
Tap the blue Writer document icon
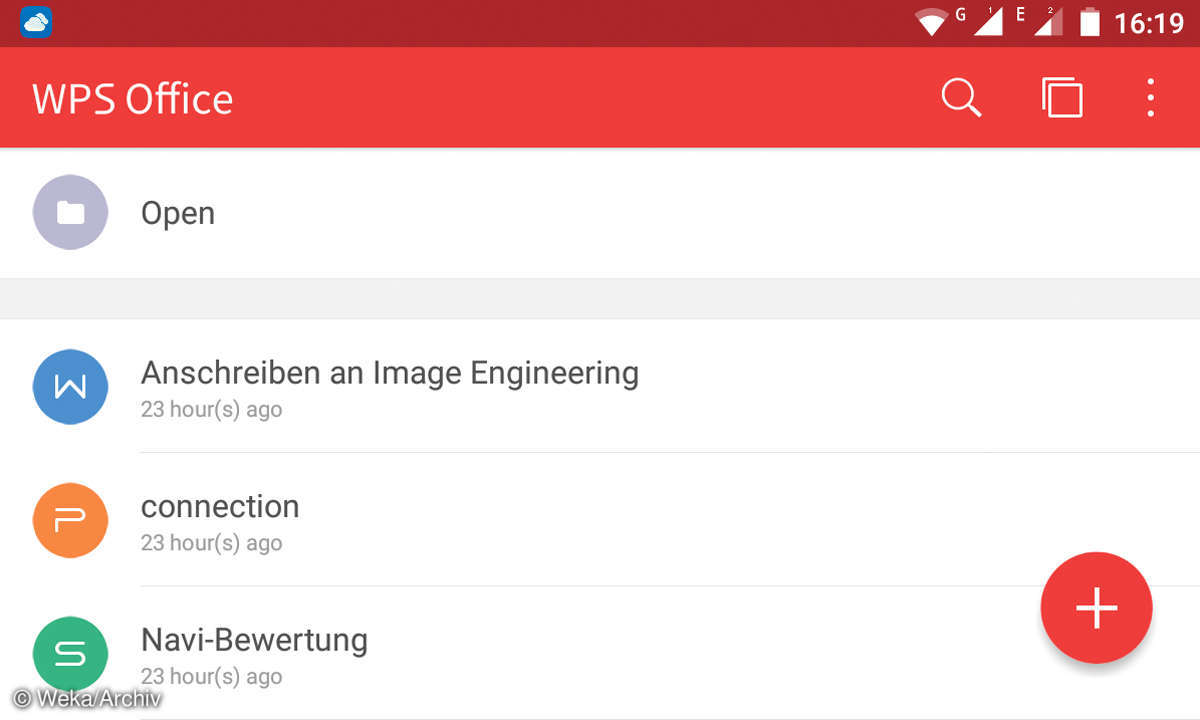pos(70,386)
